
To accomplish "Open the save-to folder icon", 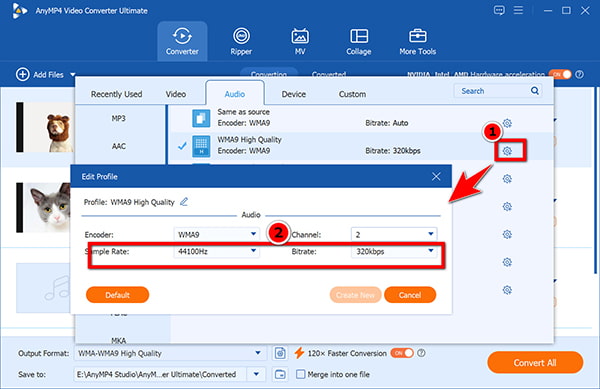I will (280, 374).
